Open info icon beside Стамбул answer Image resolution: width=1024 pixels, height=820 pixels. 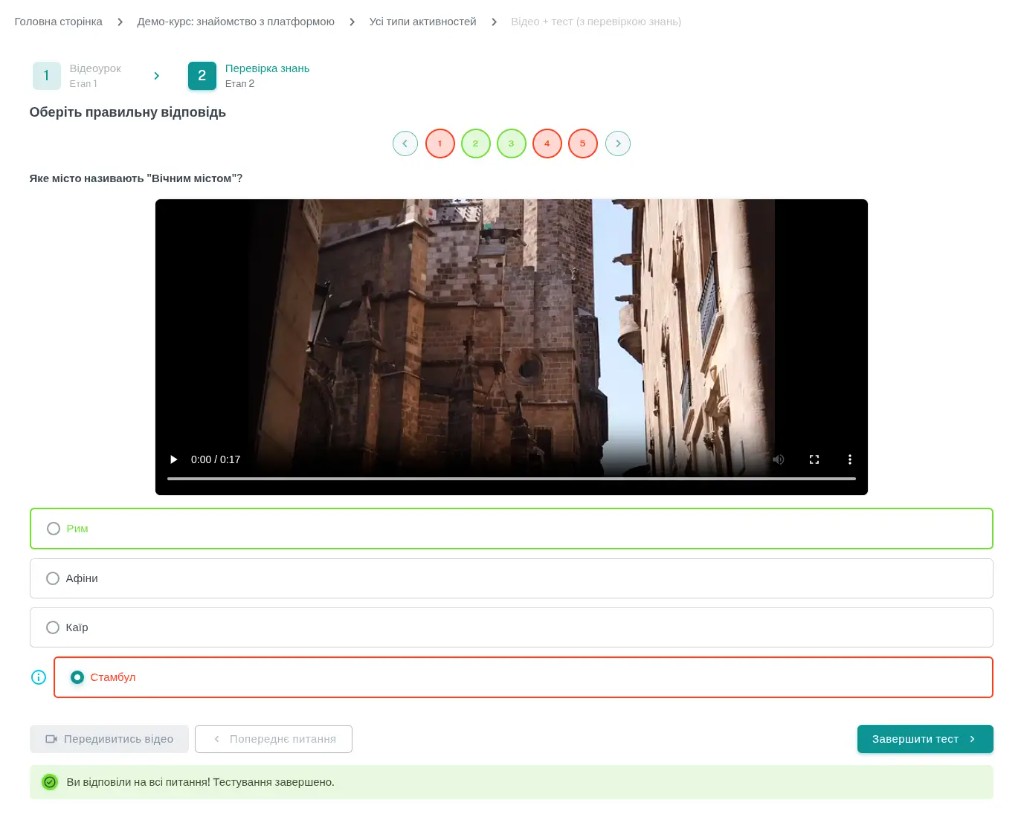click(x=39, y=678)
